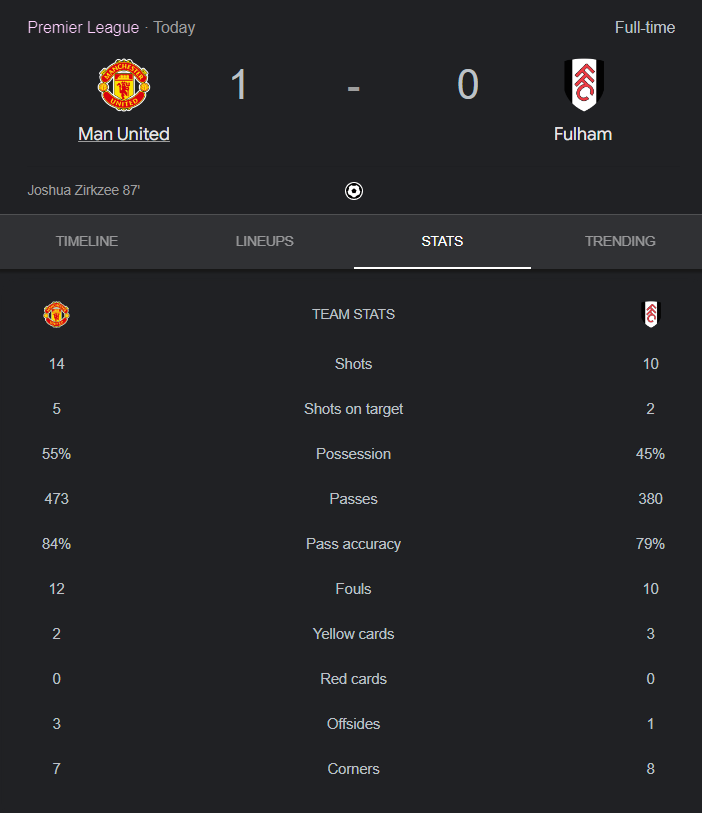Click the Corners stat label
This screenshot has height=813, width=702.
[354, 769]
